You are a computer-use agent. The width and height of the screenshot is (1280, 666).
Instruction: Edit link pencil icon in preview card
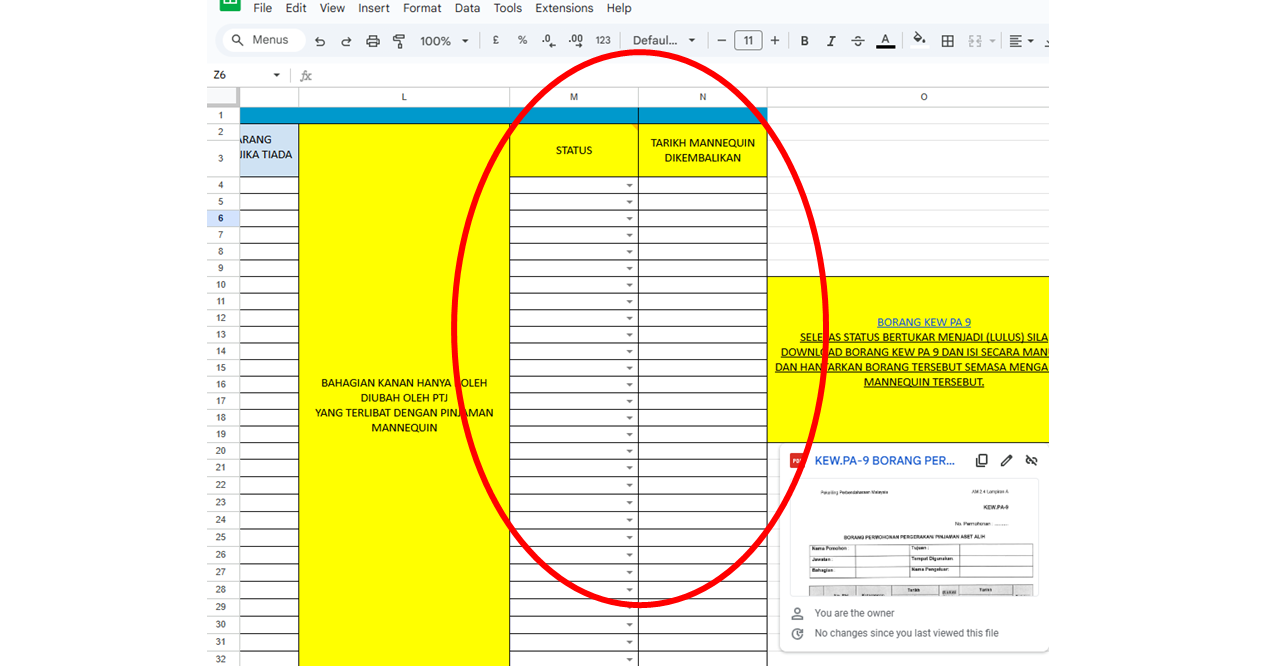(1006, 461)
